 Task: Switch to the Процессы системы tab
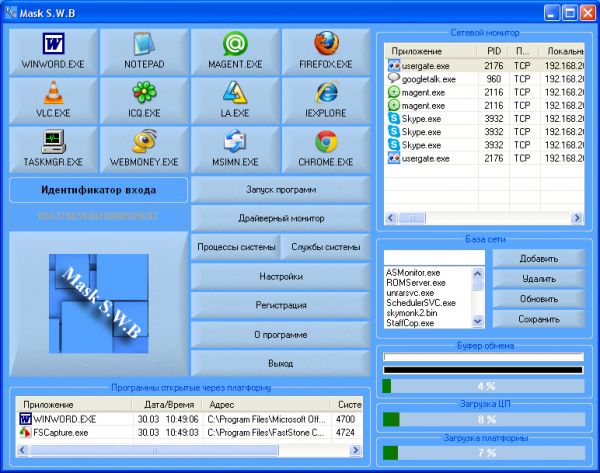(234, 247)
